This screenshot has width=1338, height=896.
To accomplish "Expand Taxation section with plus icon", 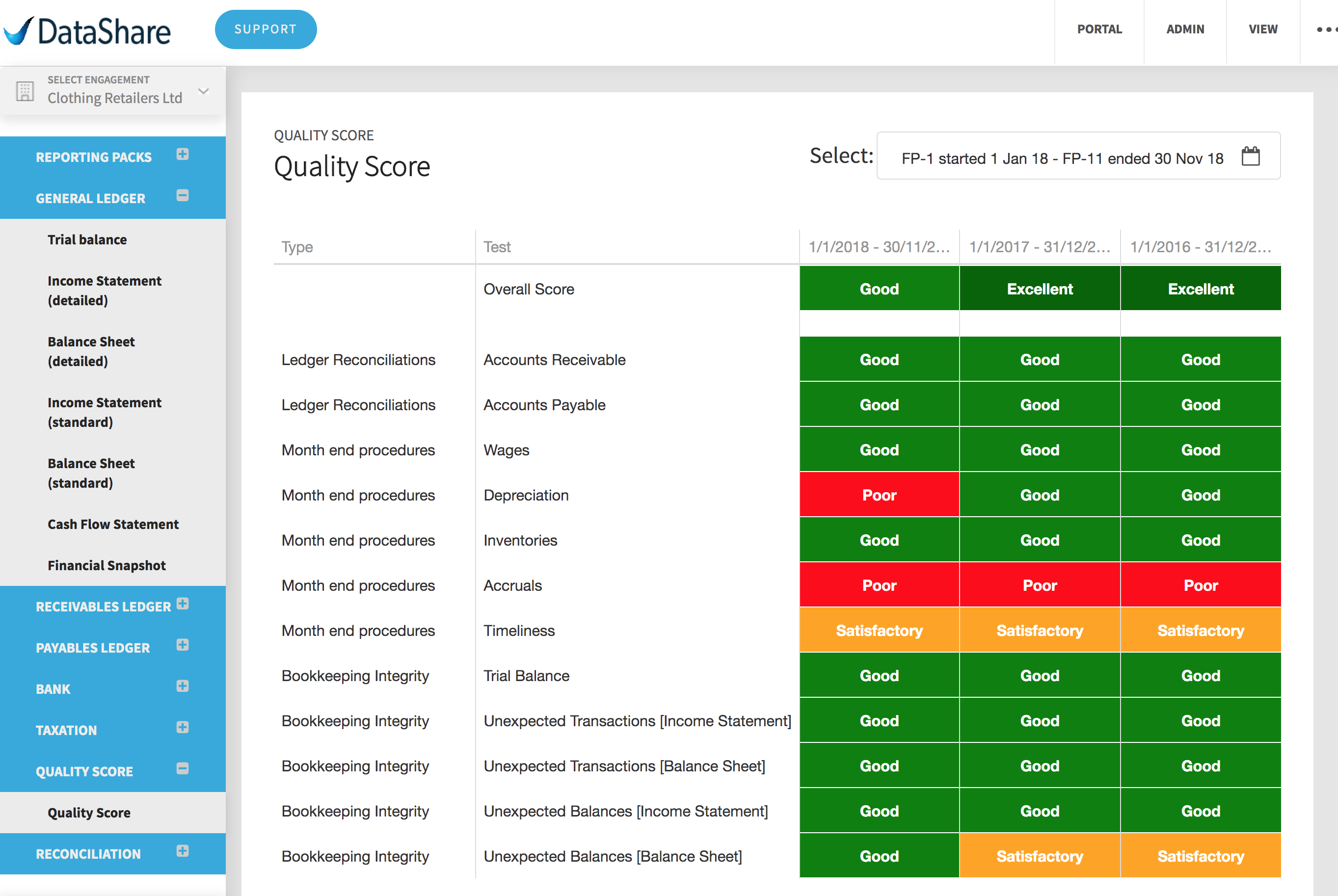I will [x=182, y=727].
